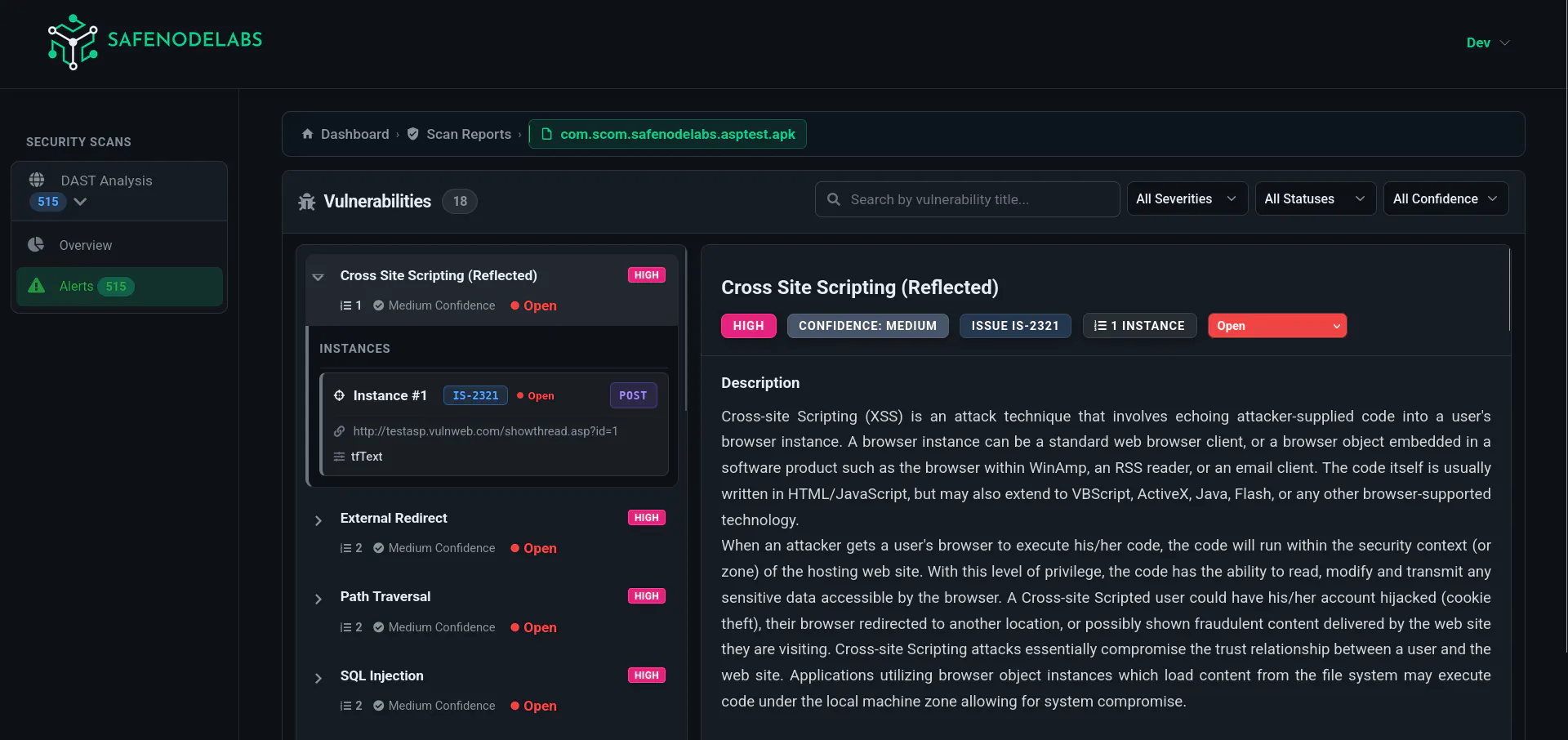Click confidence check icon on SQL Injection row
The height and width of the screenshot is (740, 1568).
pyautogui.click(x=379, y=706)
